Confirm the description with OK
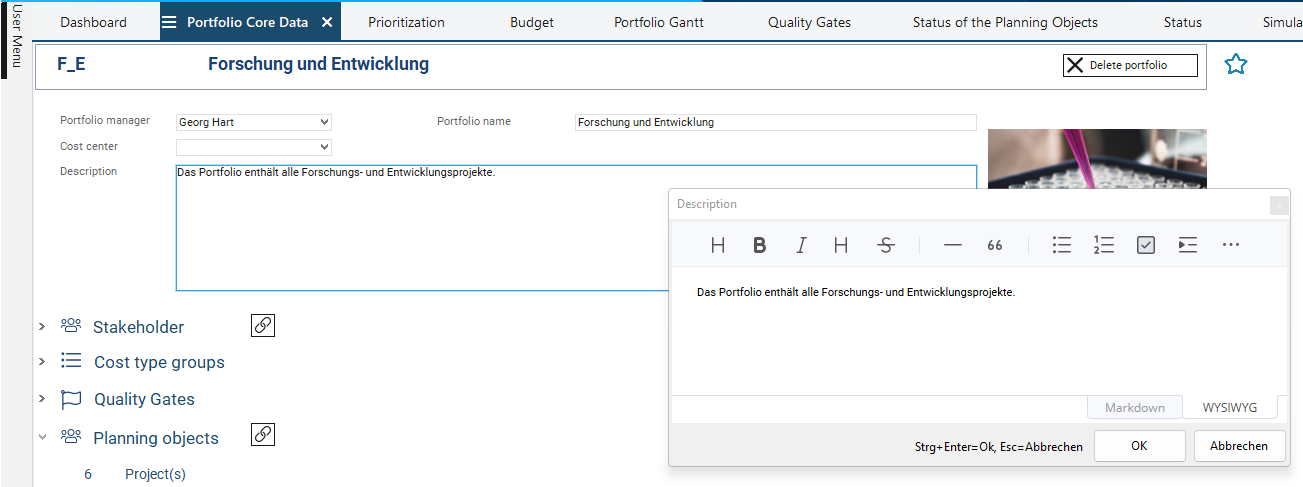 (x=1139, y=446)
